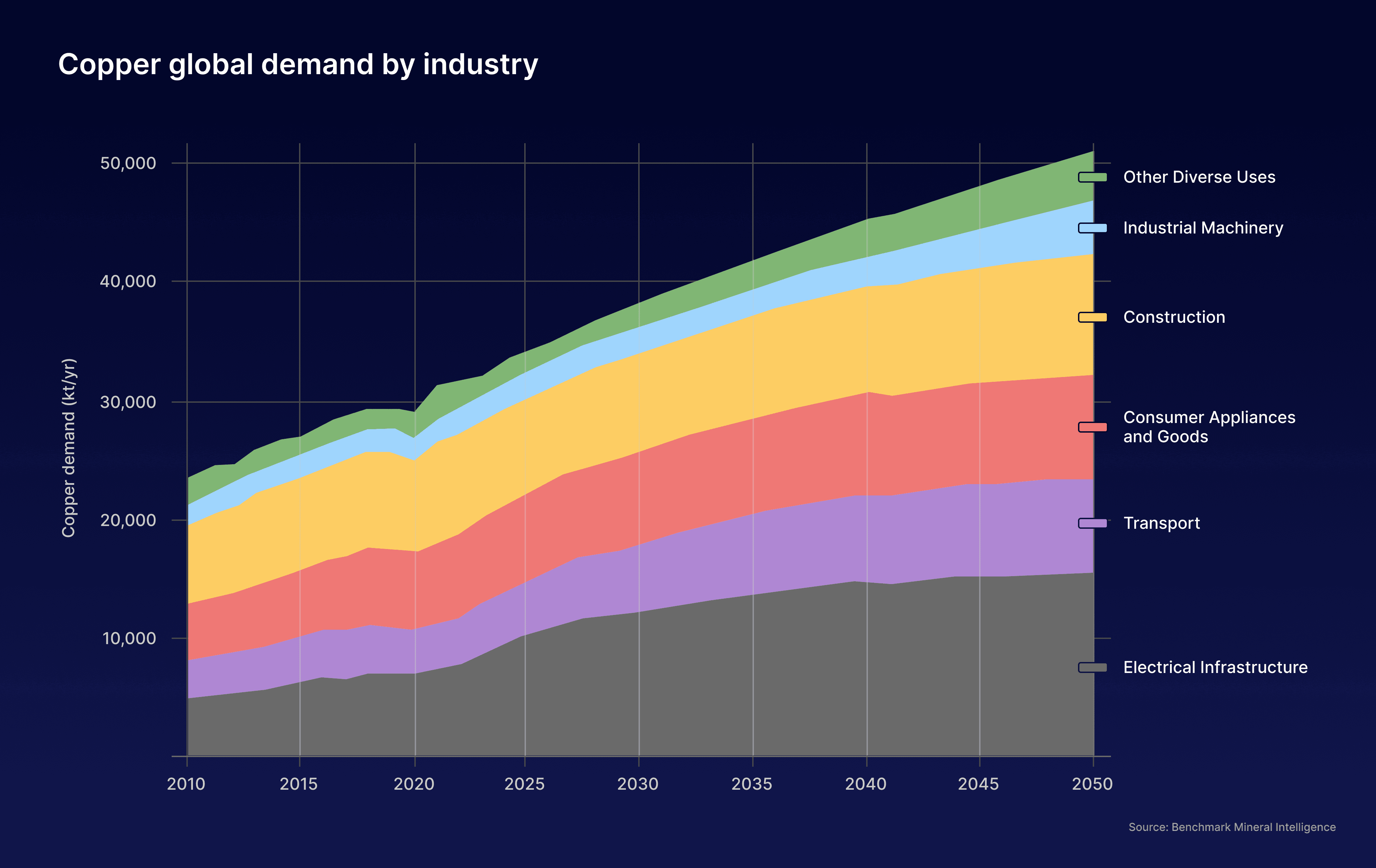Click the chart title Copper global demand
The image size is (1376, 868).
[x=298, y=64]
